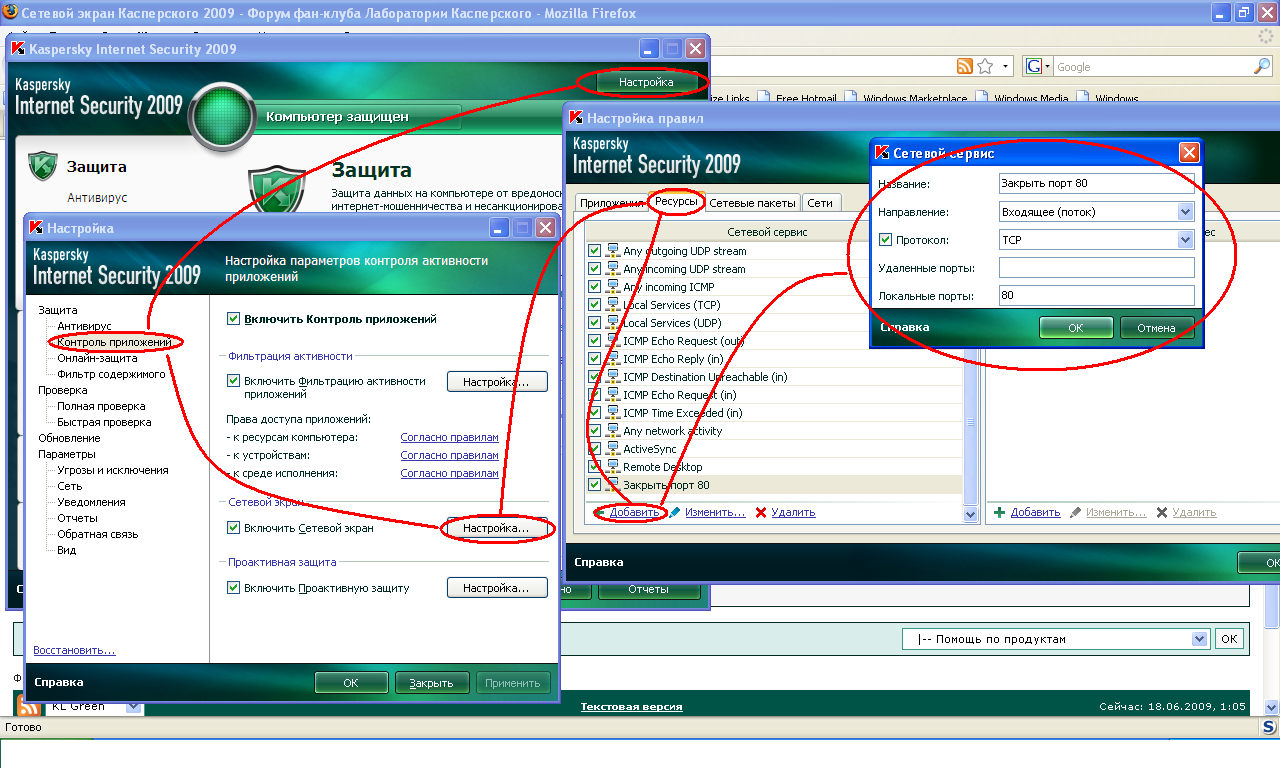
Task: Select Антивирус in settings tree
Action: (x=85, y=326)
